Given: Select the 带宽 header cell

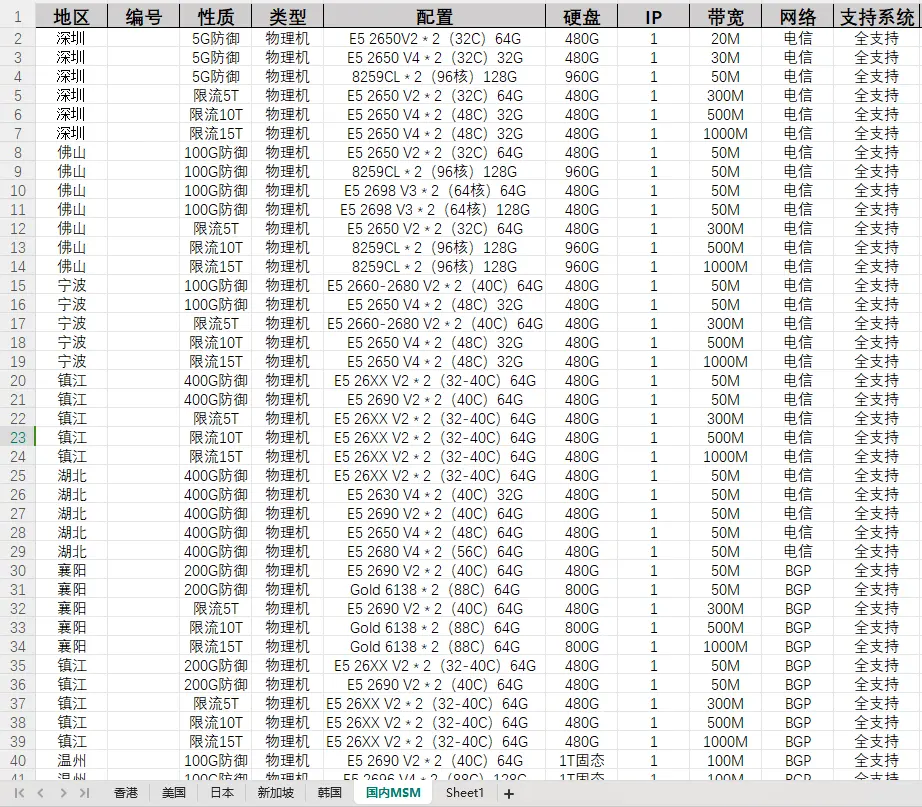Looking at the screenshot, I should click(725, 16).
